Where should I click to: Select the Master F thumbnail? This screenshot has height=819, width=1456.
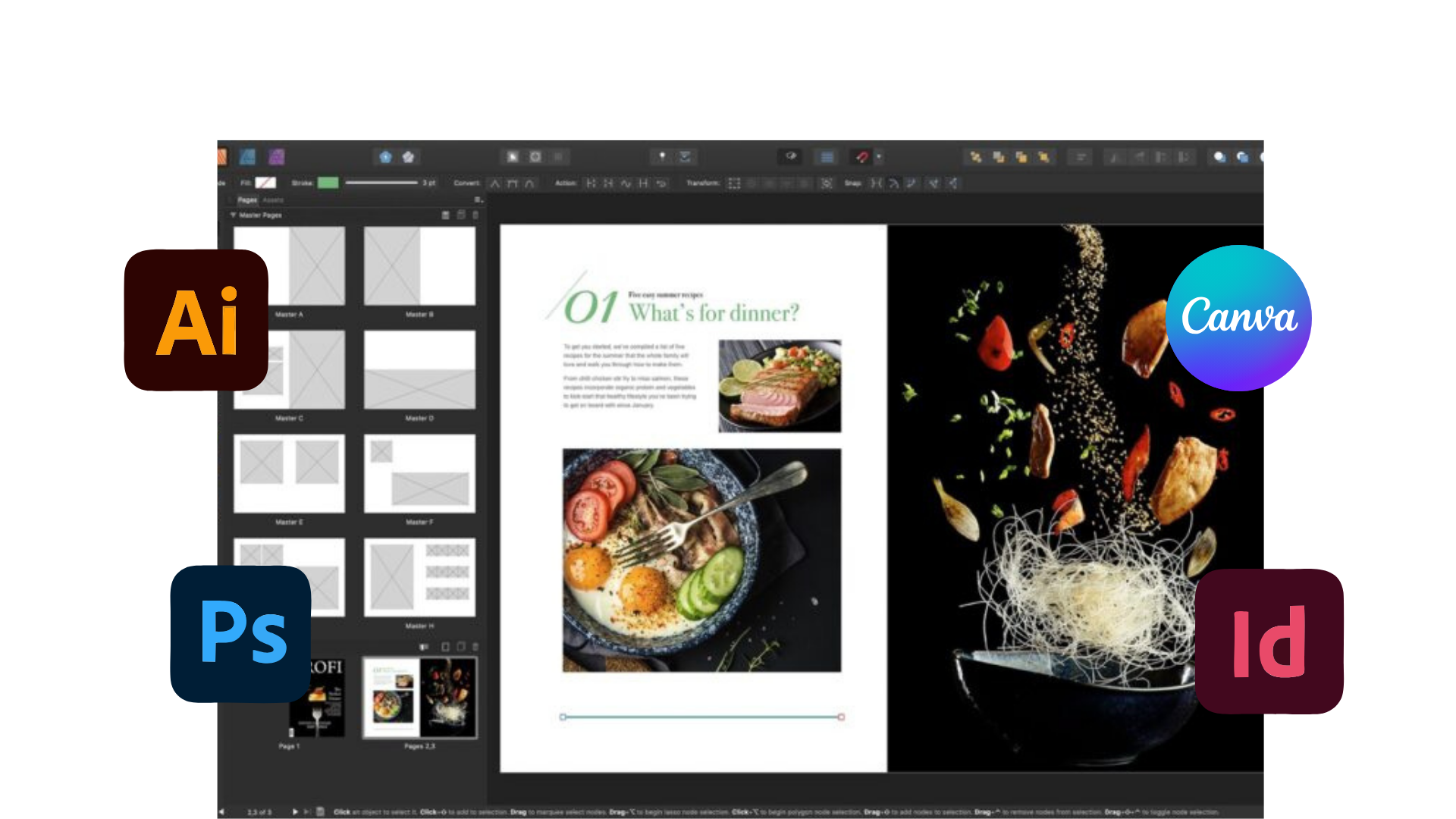[x=419, y=473]
